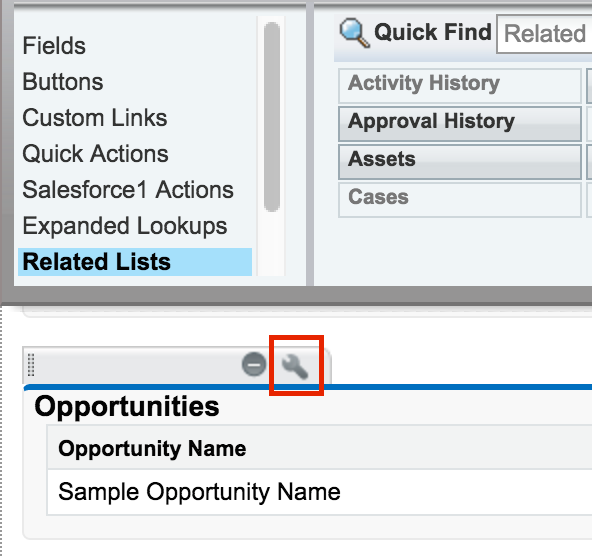Viewport: 592px width, 558px height.
Task: Open the Custom Links category
Action: pos(95,117)
